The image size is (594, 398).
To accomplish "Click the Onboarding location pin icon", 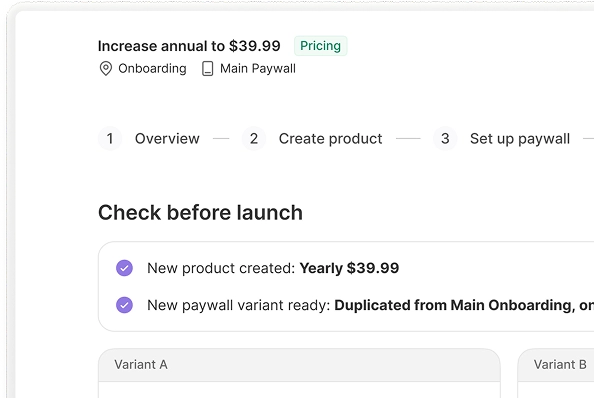I will [106, 69].
